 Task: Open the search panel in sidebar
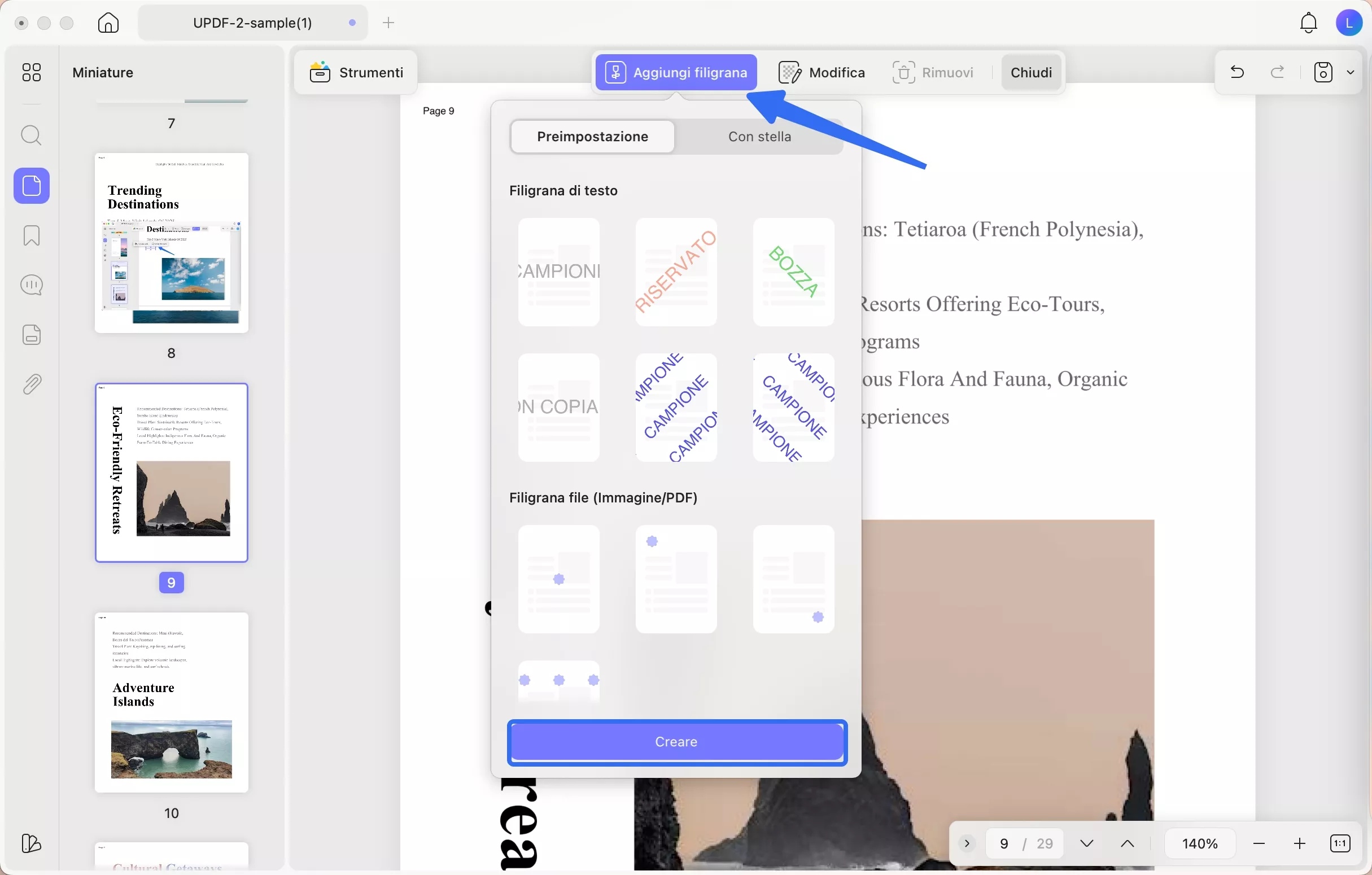(32, 135)
